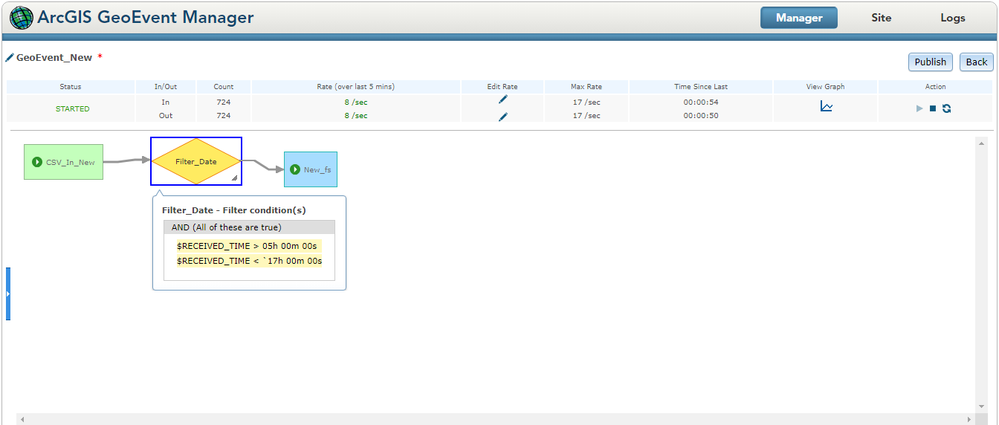Click the green play icon on CSV_In_New

click(37, 162)
